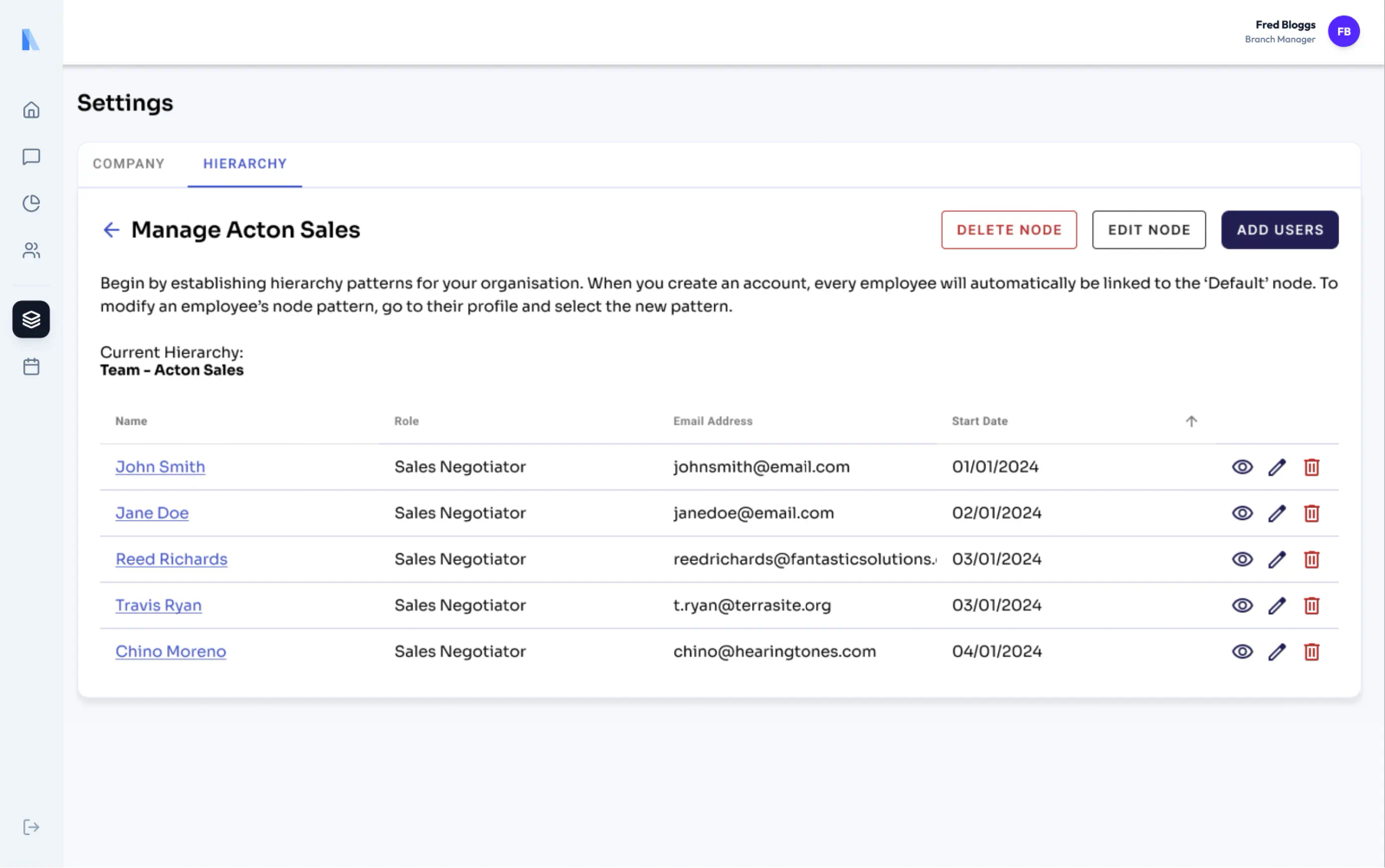1385x868 pixels.
Task: Open the FB profile avatar
Action: (x=1343, y=31)
